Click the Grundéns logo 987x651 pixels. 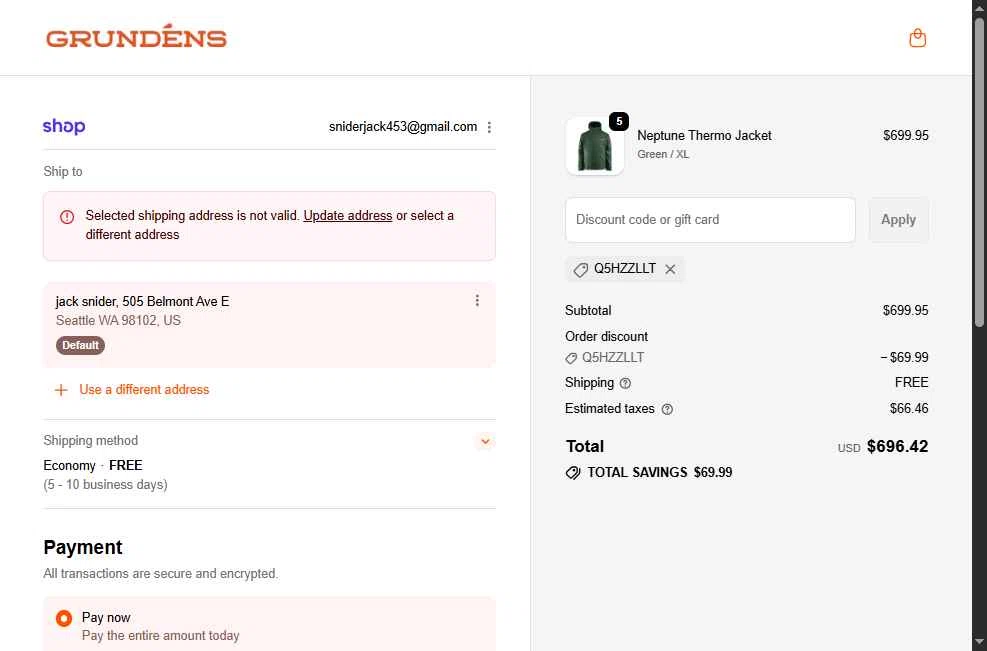[x=136, y=37]
